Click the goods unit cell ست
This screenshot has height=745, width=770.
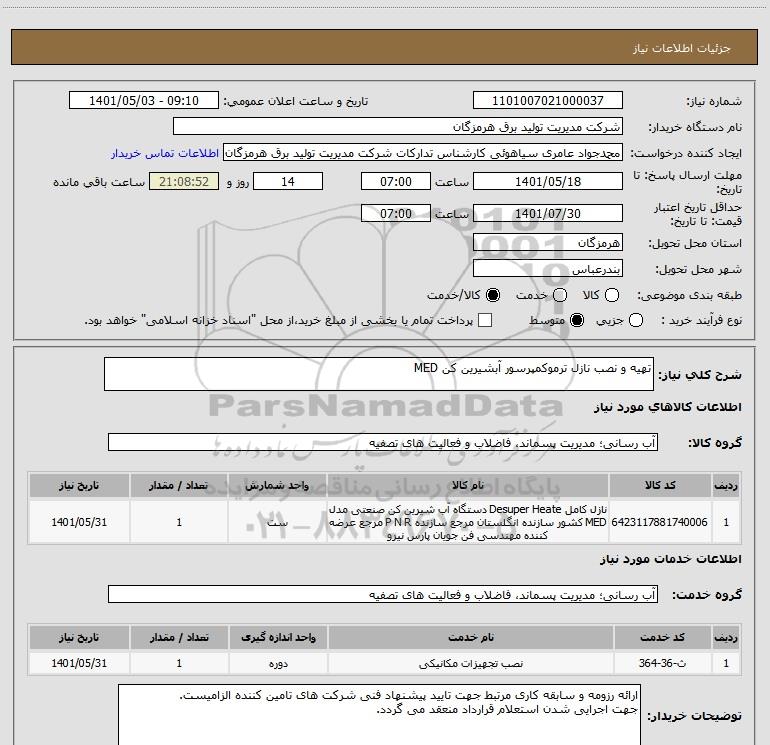(x=277, y=522)
